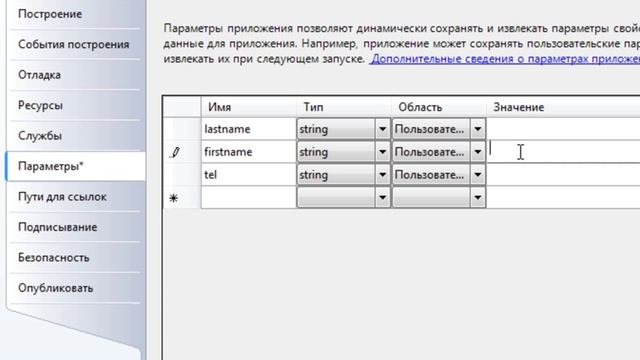Click the Область column header
This screenshot has height=360, width=640.
[439, 107]
